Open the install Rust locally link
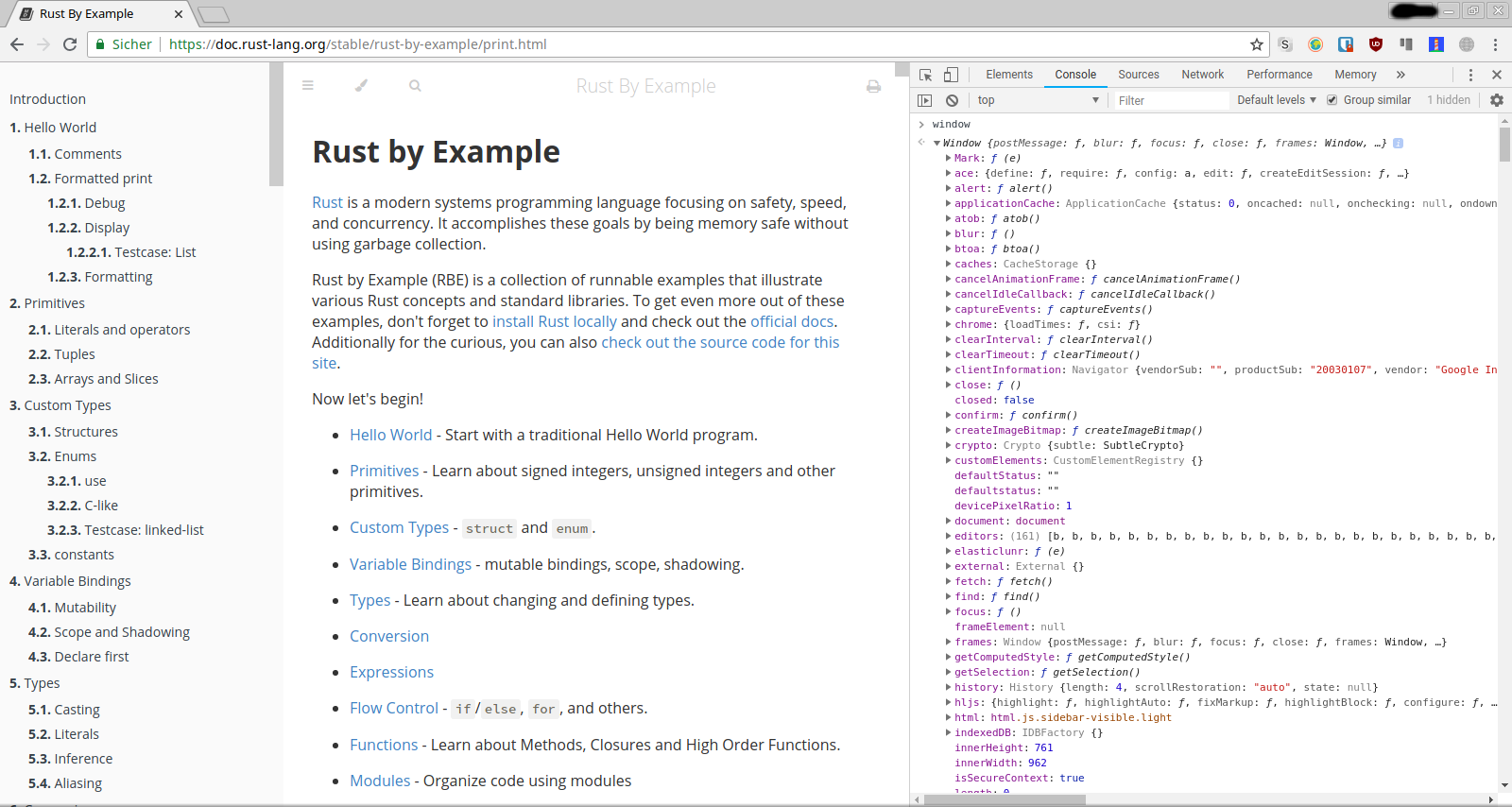This screenshot has width=1512, height=807. (554, 321)
